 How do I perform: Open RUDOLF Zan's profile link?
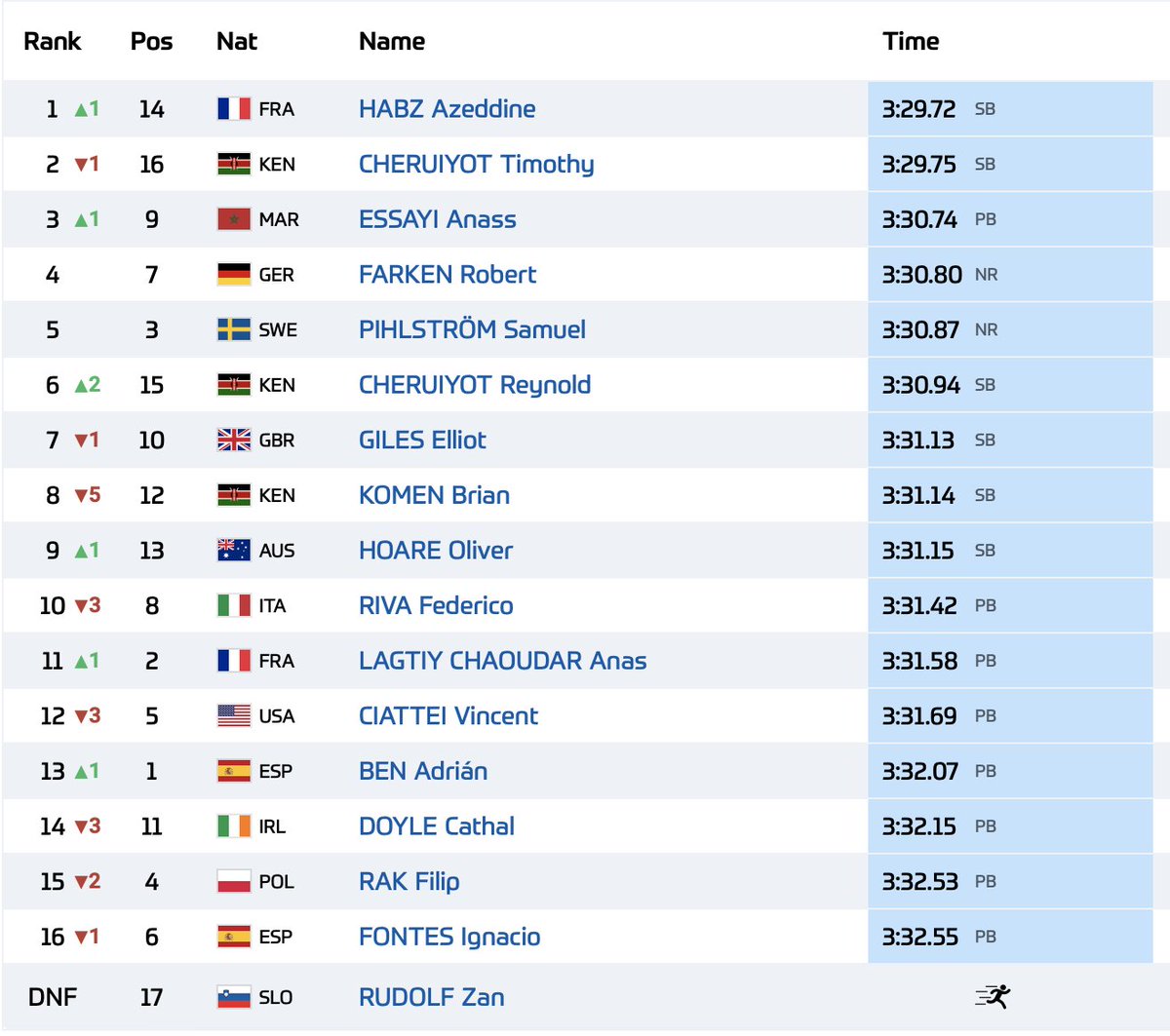[432, 997]
